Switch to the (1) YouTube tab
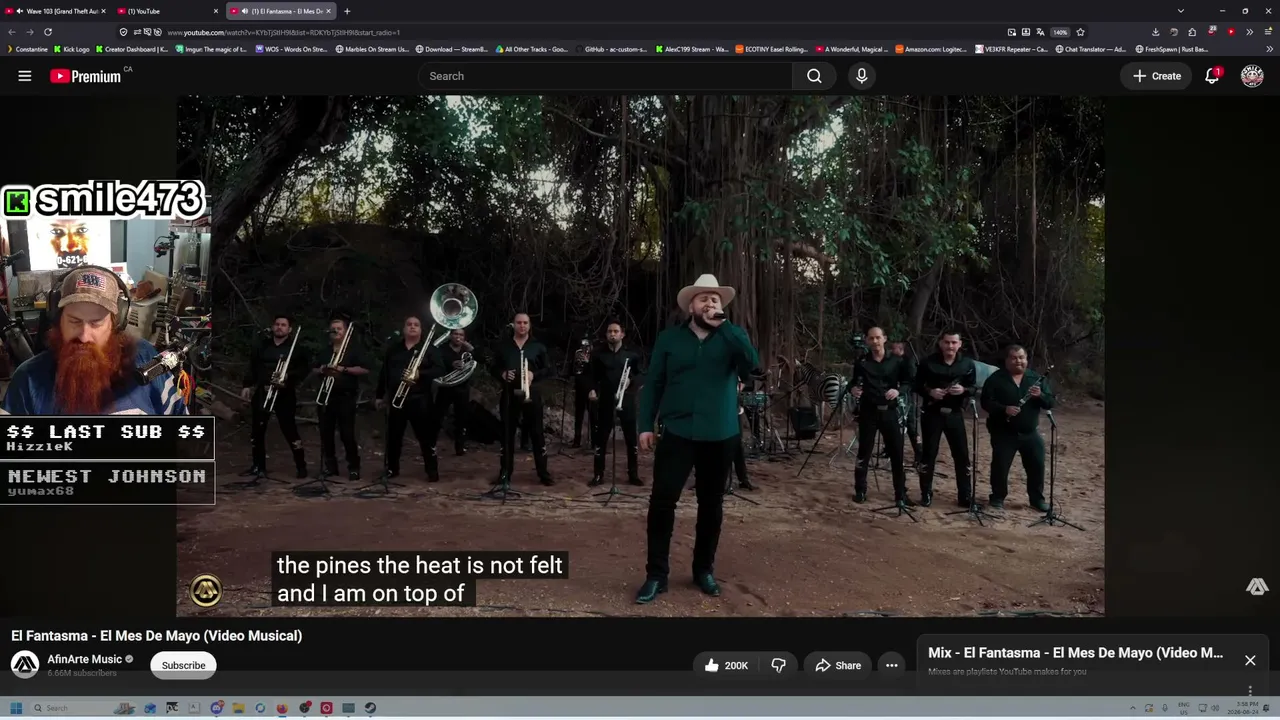 tap(167, 11)
